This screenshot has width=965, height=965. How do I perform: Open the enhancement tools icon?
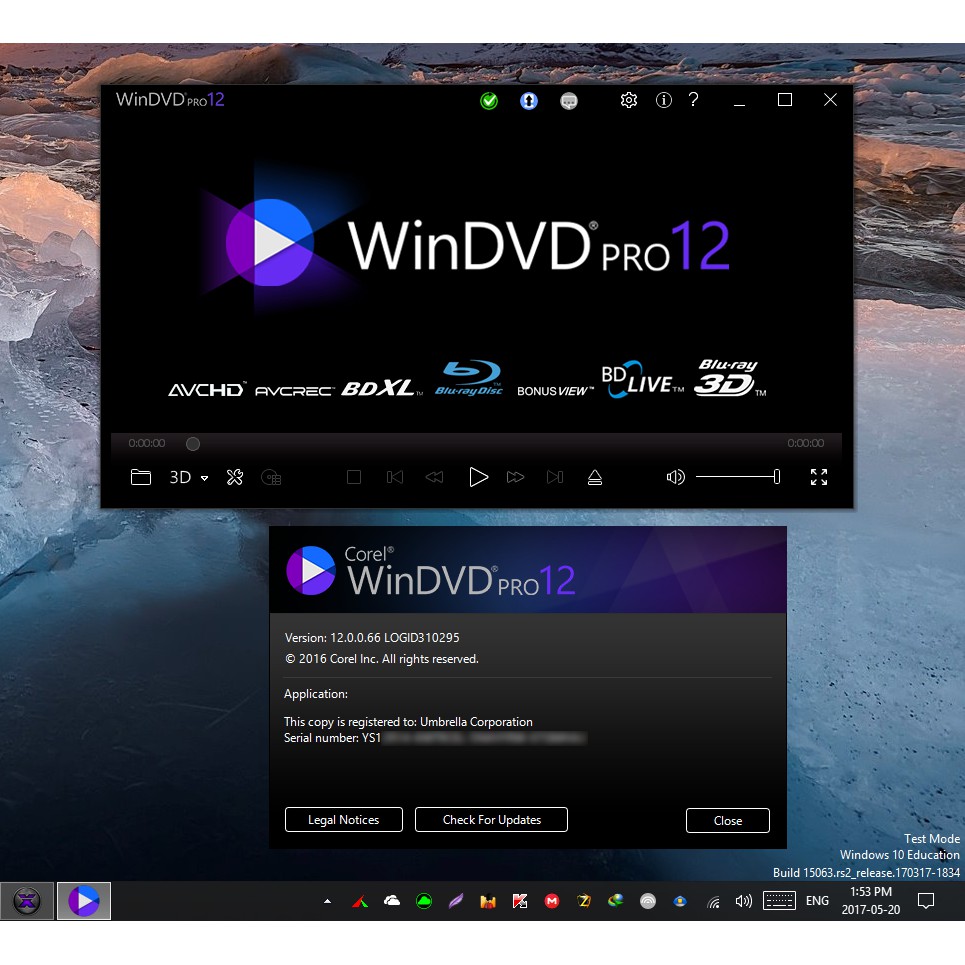[x=234, y=477]
